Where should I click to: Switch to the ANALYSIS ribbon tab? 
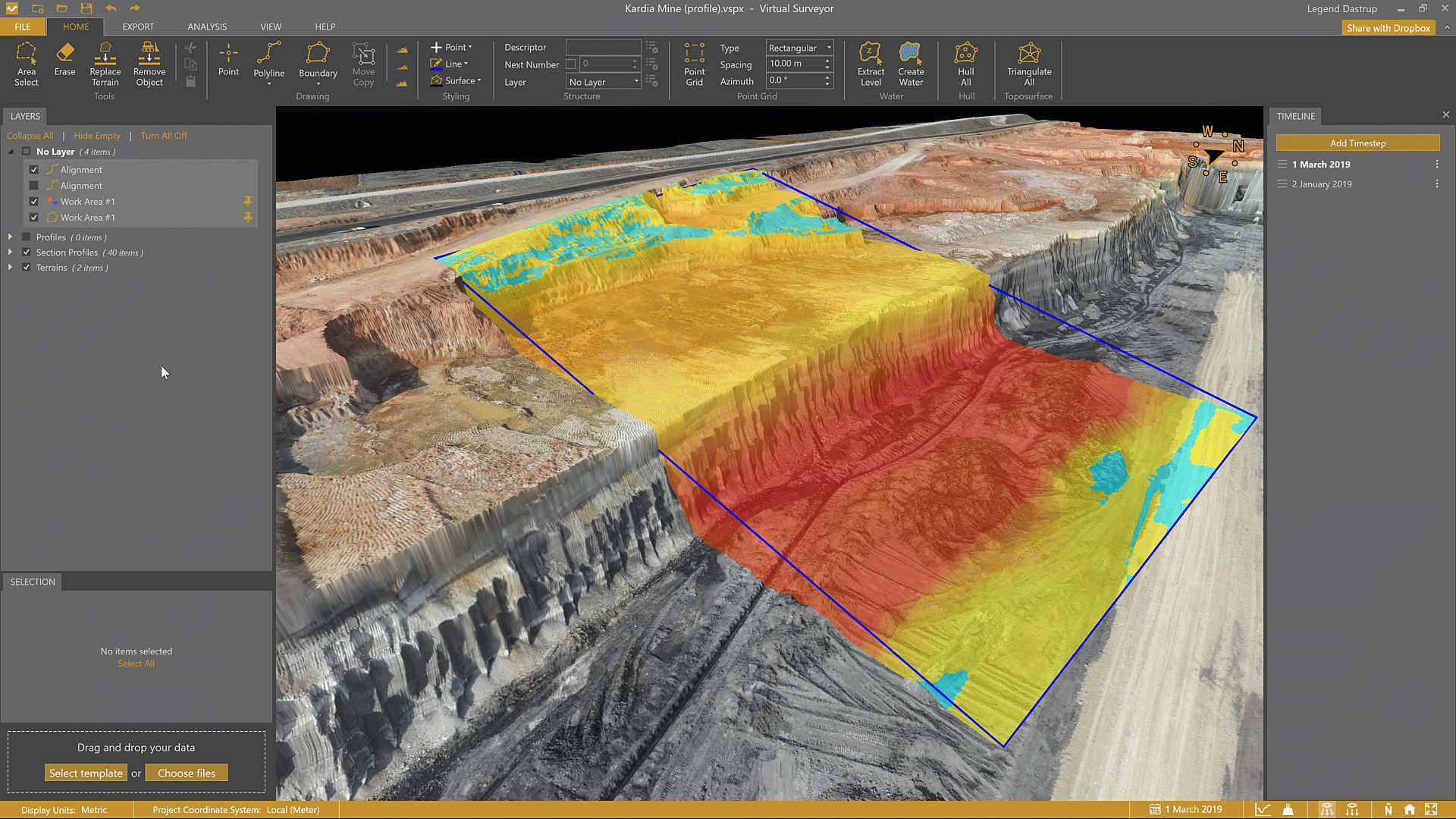[x=207, y=27]
